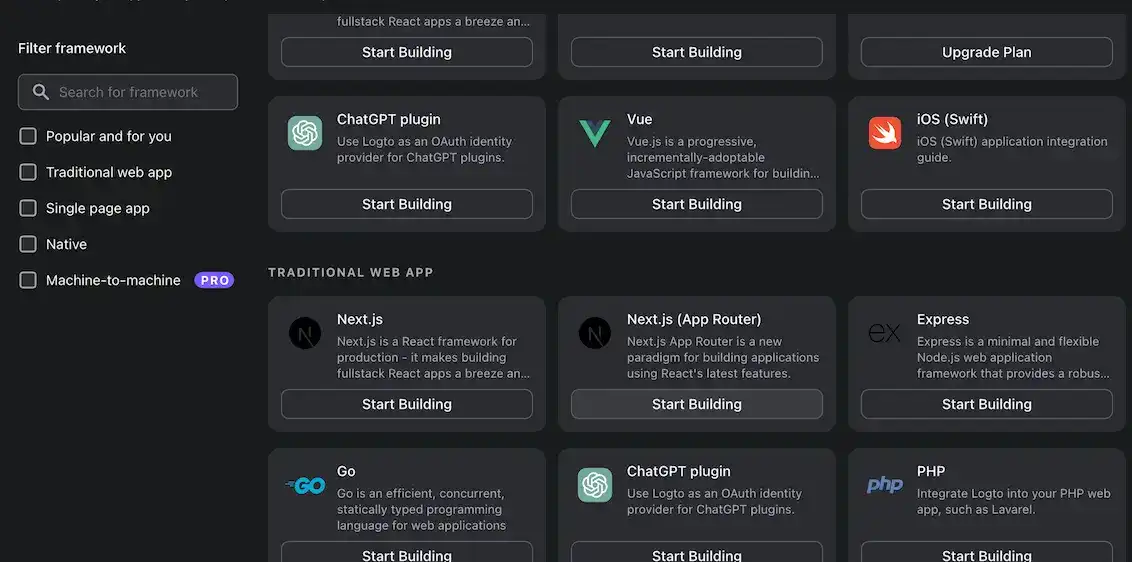Click the Express logo icon
This screenshot has width=1132, height=562.
(x=885, y=333)
